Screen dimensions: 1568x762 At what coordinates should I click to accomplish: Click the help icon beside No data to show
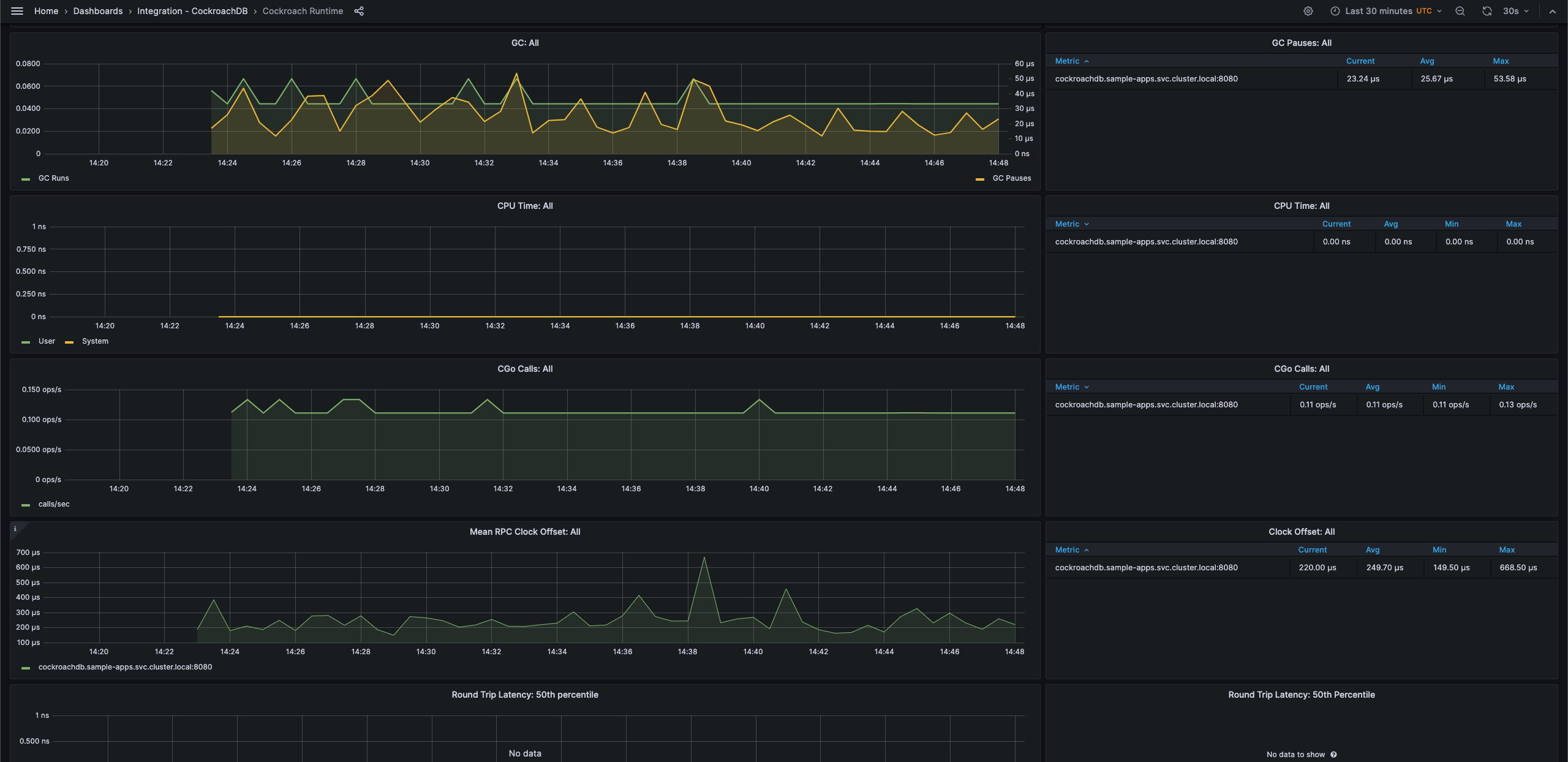tap(1334, 755)
